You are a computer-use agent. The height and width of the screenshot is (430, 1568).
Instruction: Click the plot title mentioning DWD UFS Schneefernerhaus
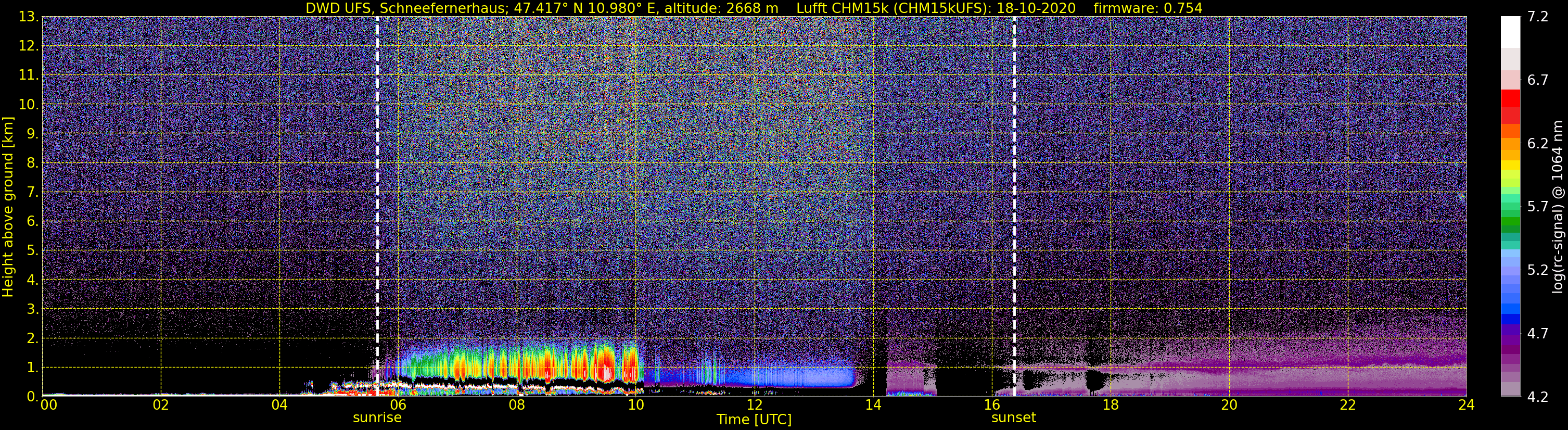tap(754, 8)
